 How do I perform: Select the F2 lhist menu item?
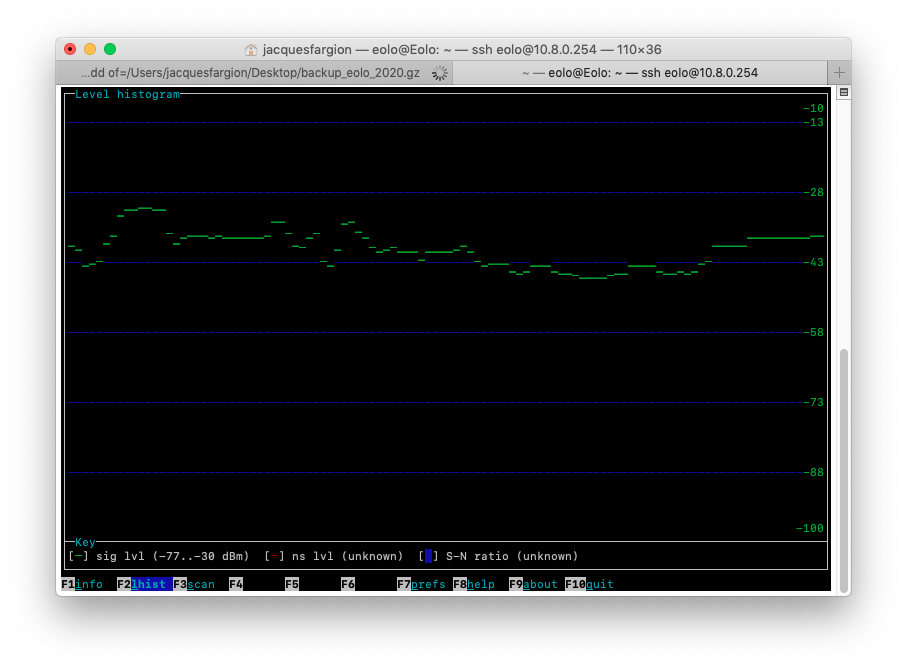[145, 584]
